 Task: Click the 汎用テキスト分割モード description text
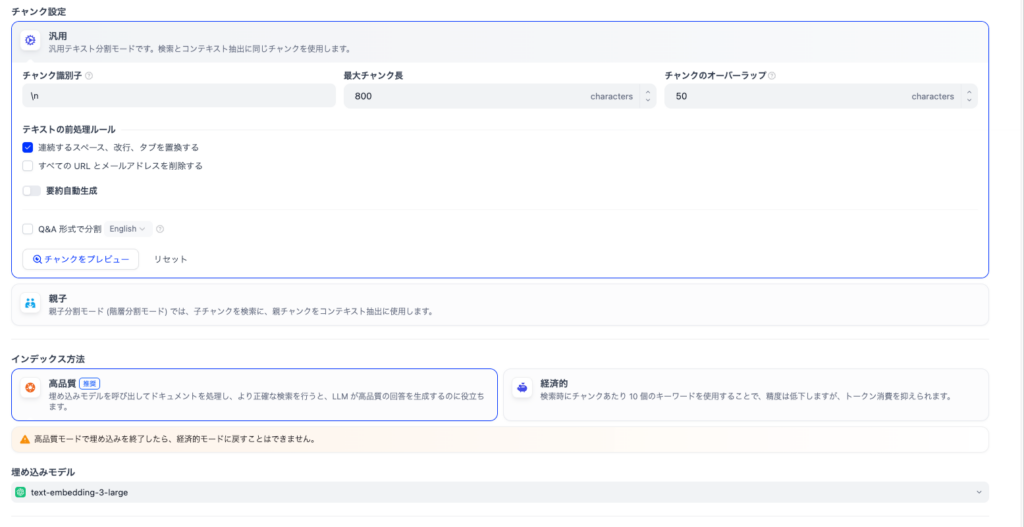point(200,48)
